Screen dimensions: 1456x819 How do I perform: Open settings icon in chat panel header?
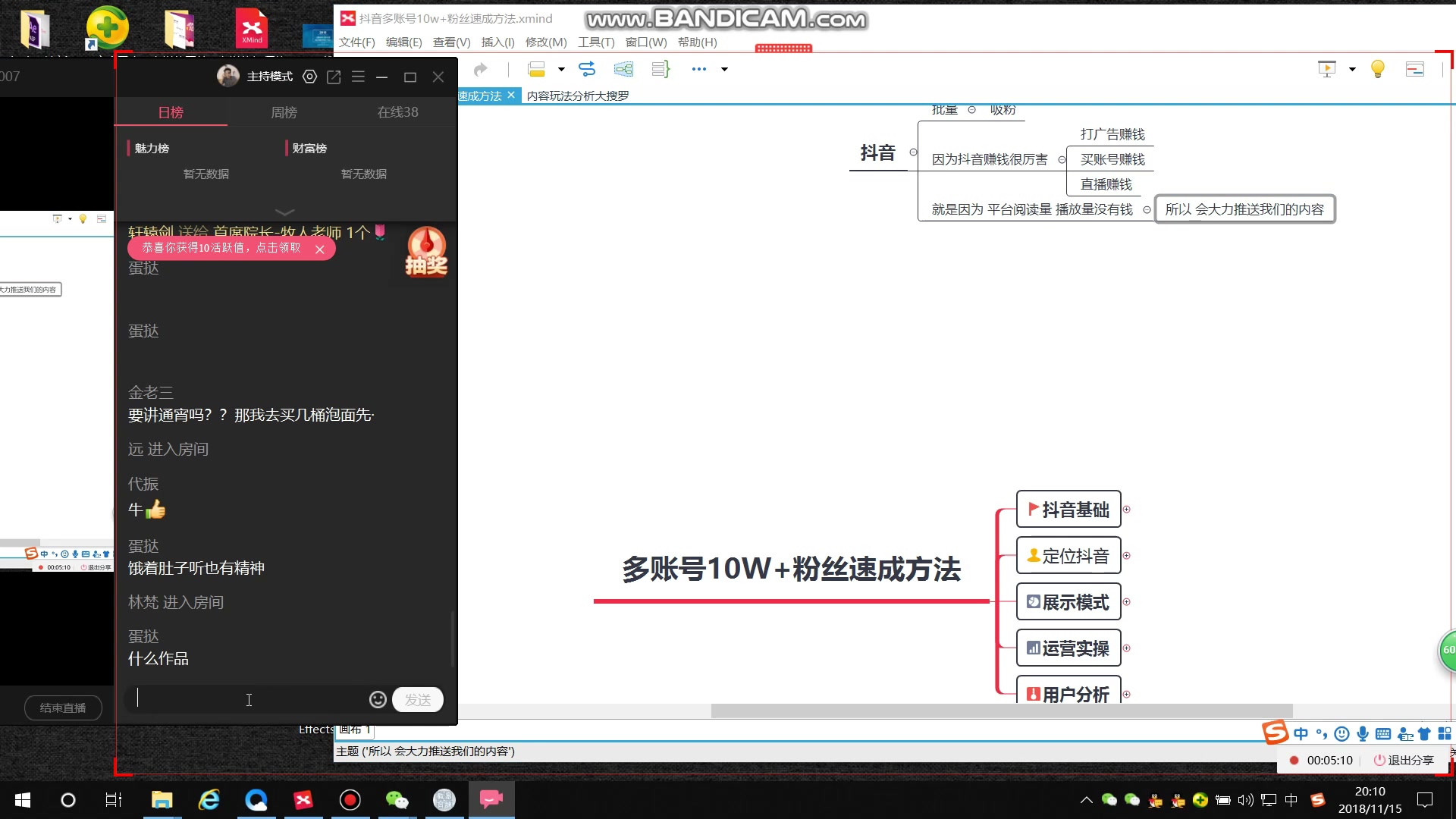pos(309,77)
